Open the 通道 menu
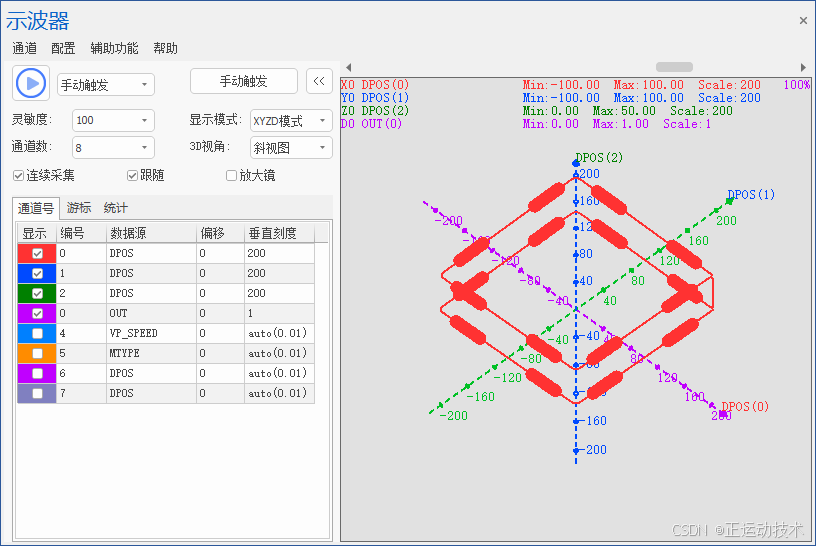Screen dimensions: 816x546 pyautogui.click(x=24, y=48)
